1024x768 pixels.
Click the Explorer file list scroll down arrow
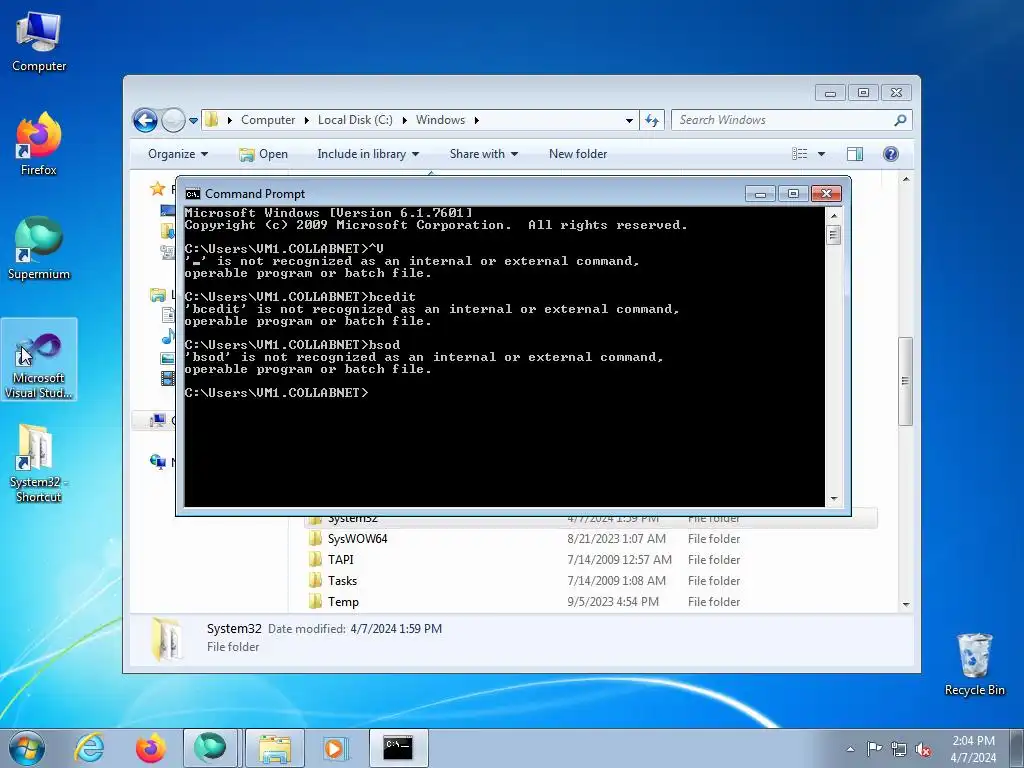(x=906, y=604)
